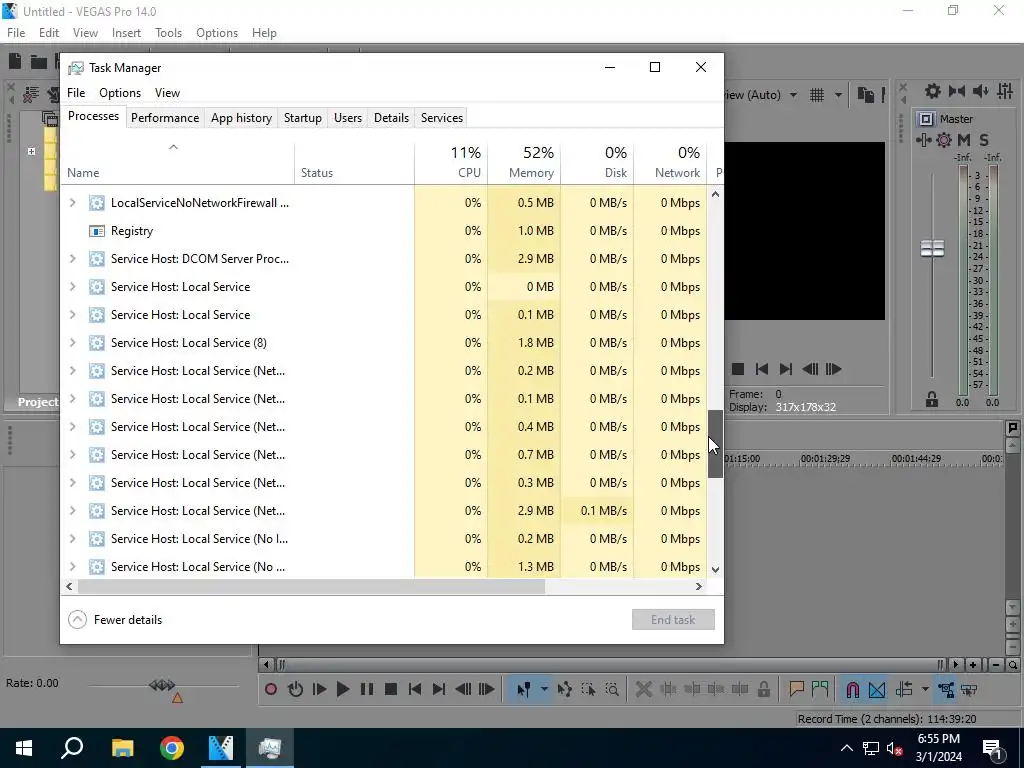This screenshot has height=768, width=1024.
Task: Select the Selection Edit tool in VEGAS
Action: 588,689
